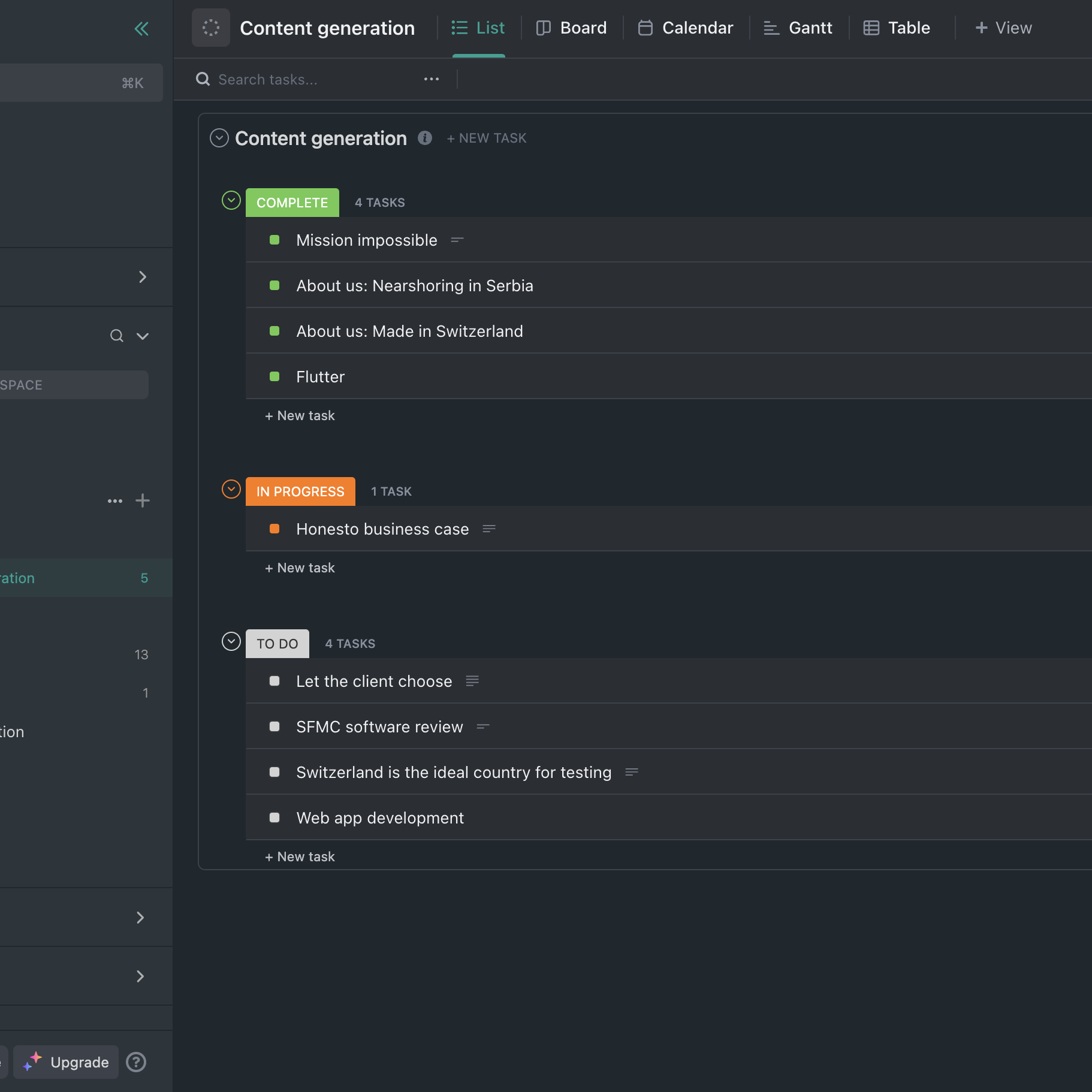Image resolution: width=1092 pixels, height=1092 pixels.
Task: Open the three-dot menu beside Search tasks
Action: pos(432,79)
